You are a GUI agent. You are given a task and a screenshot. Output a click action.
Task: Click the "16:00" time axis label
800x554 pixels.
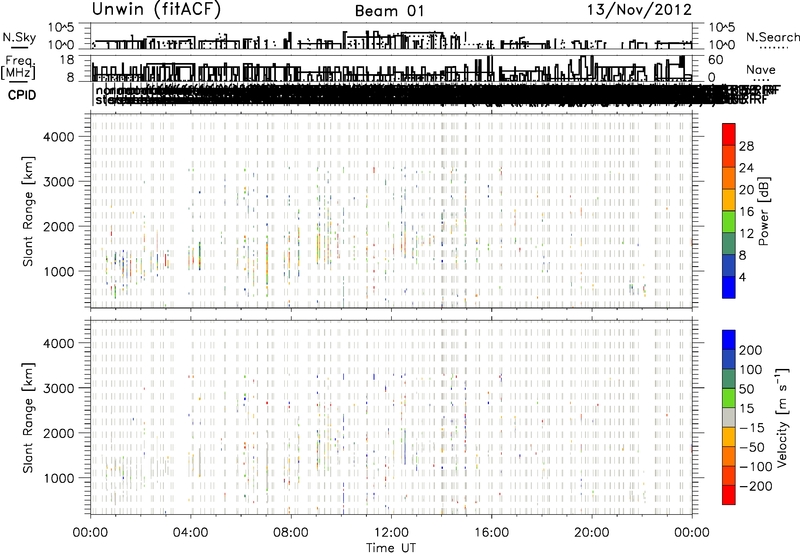pyautogui.click(x=491, y=533)
